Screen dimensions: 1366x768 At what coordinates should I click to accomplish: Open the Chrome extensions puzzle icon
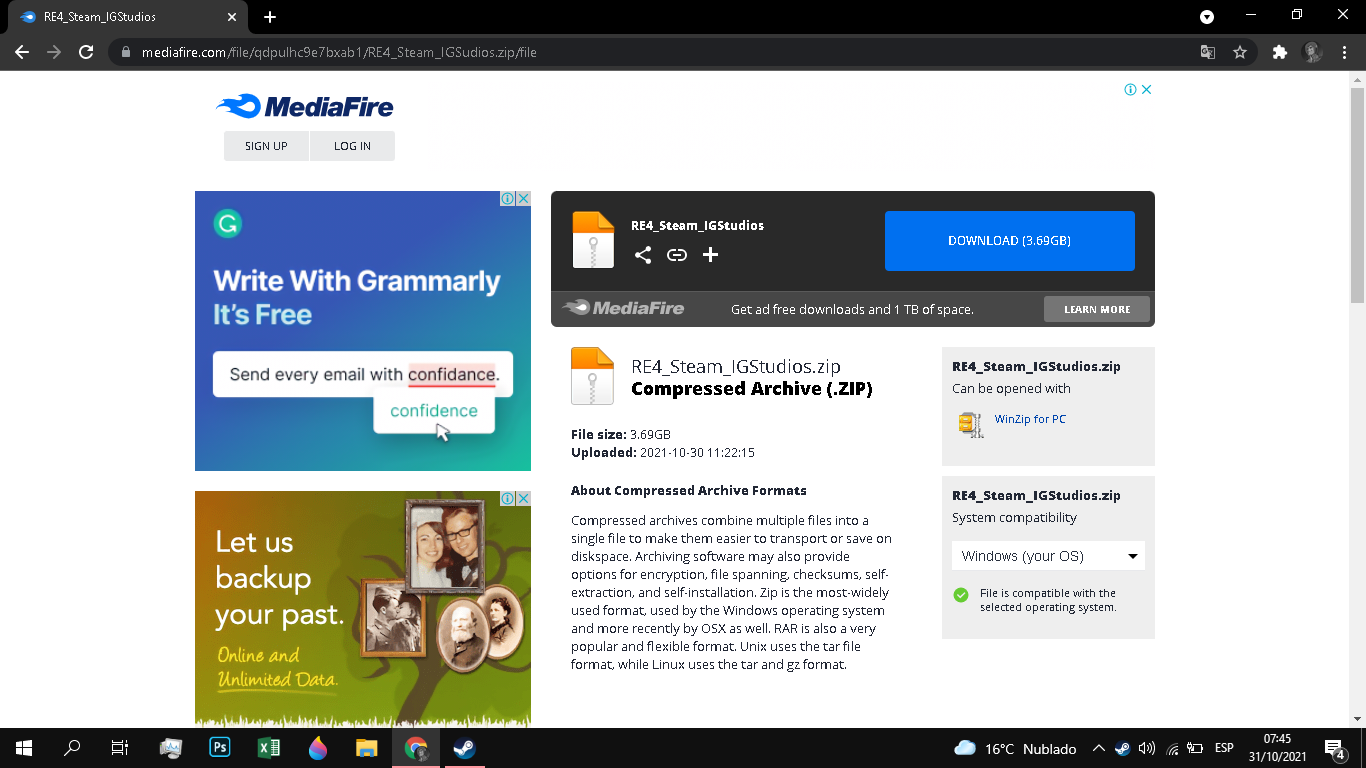click(1279, 52)
